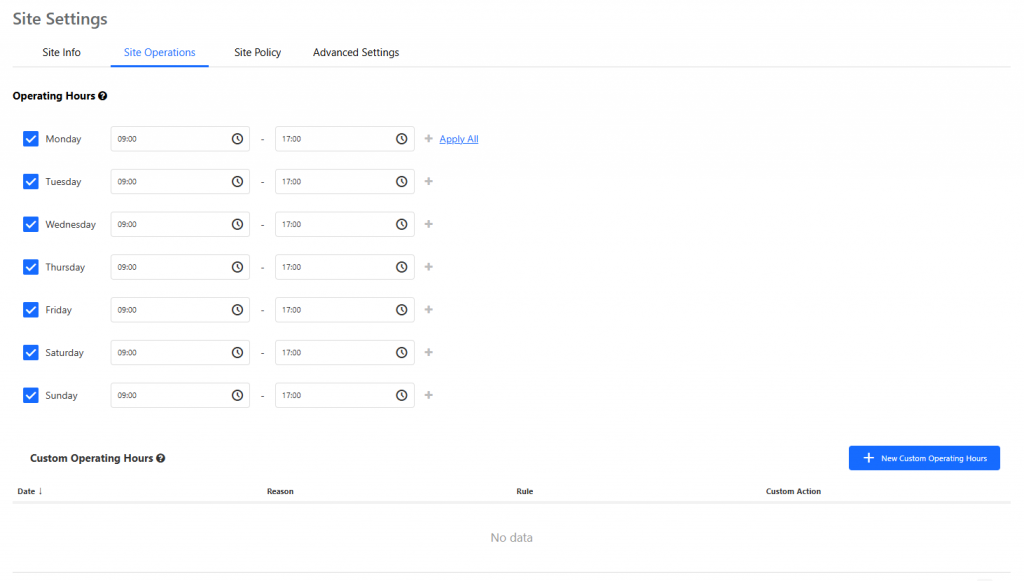Click Wednesday 17:00 end time field
Screen dimensions: 1024x581
(345, 225)
